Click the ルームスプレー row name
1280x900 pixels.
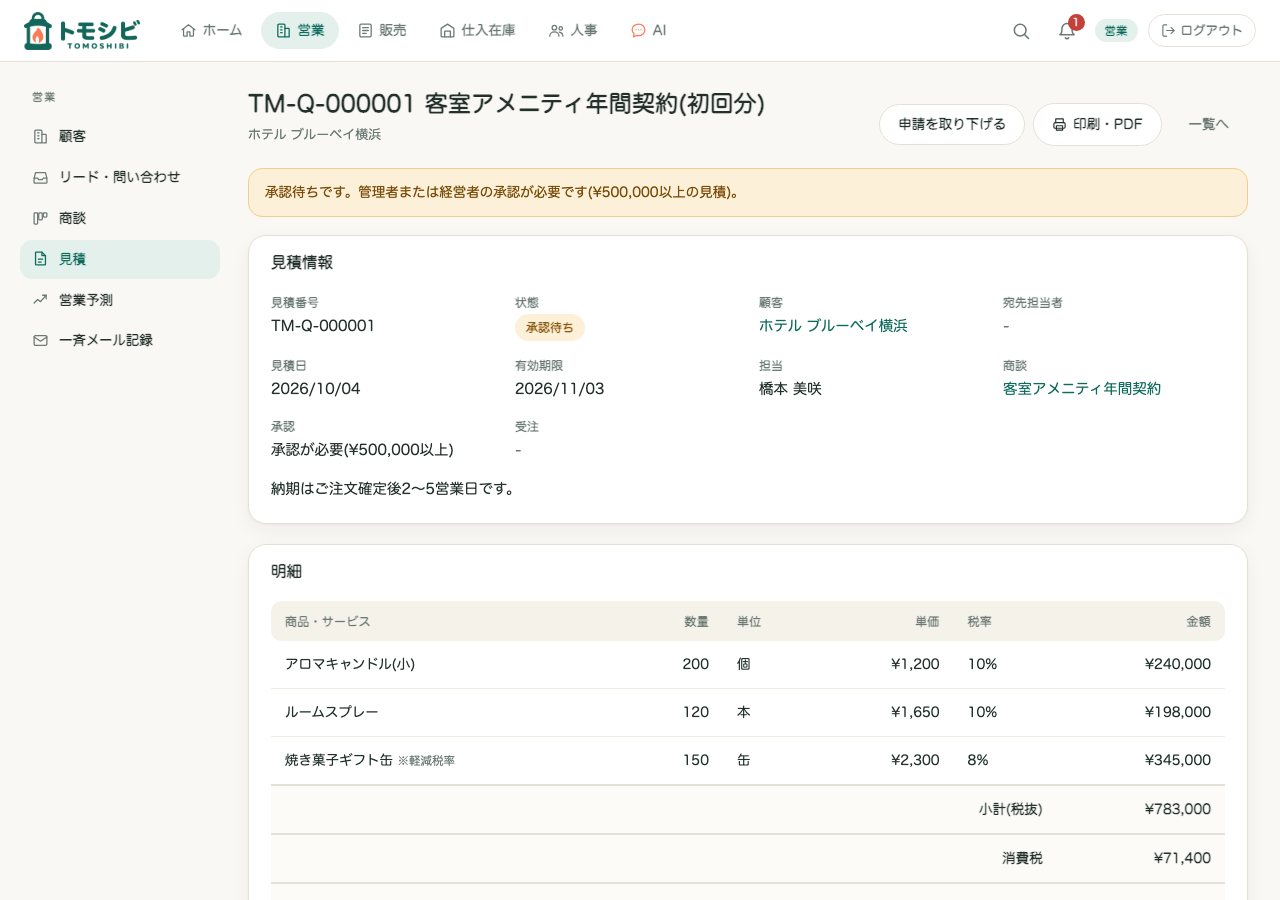click(332, 712)
